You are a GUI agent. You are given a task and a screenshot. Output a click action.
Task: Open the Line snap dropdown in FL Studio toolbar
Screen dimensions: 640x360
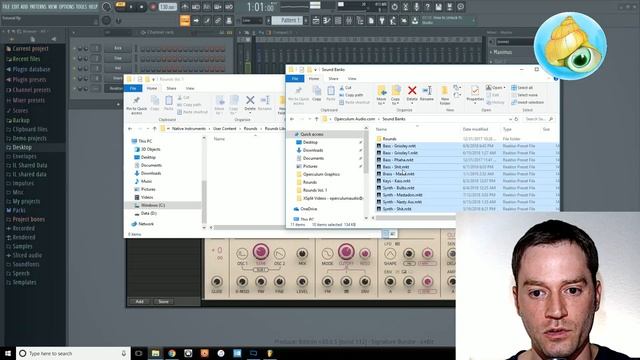pyautogui.click(x=252, y=20)
